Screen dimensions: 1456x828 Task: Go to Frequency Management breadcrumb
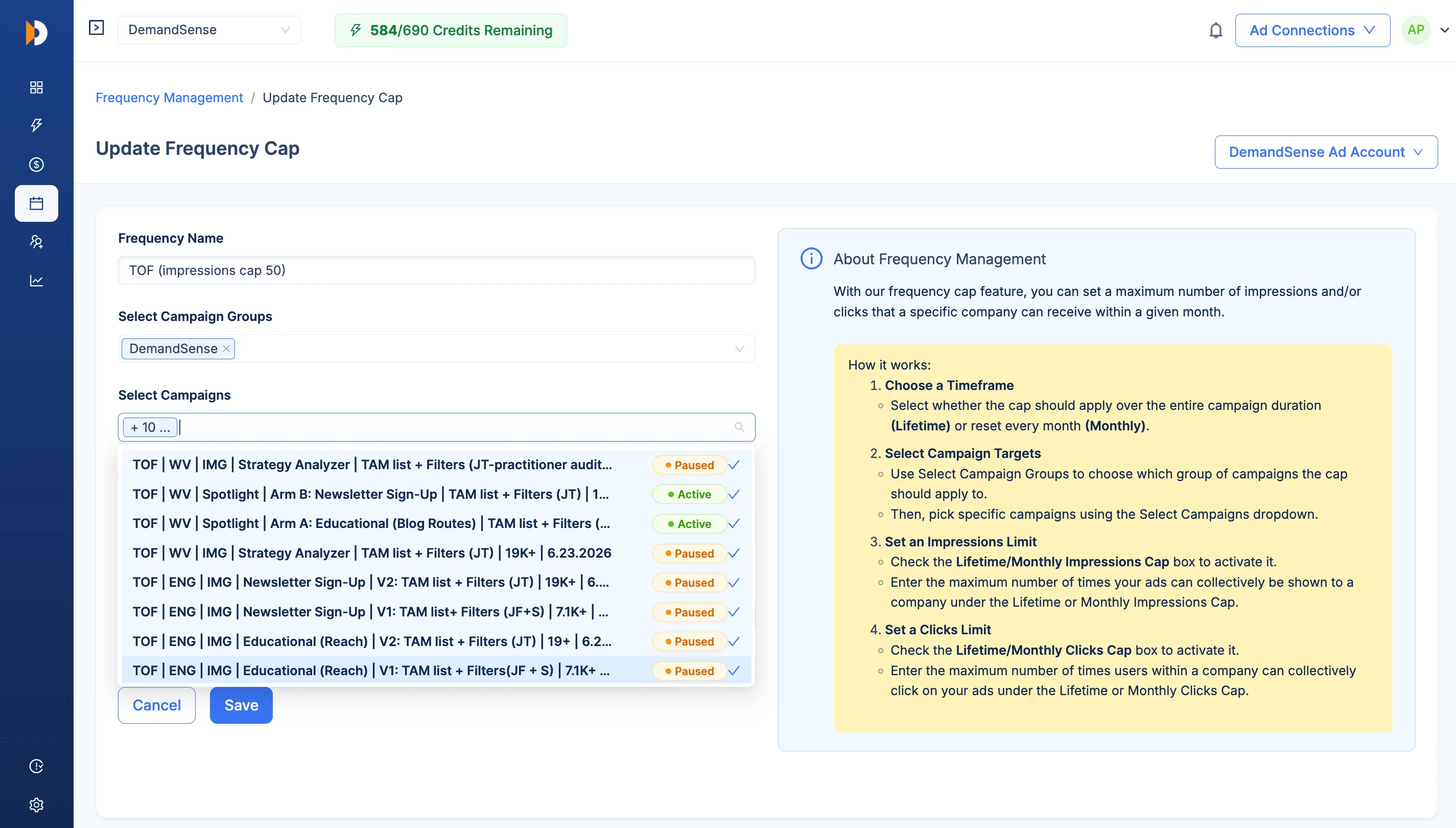(169, 98)
